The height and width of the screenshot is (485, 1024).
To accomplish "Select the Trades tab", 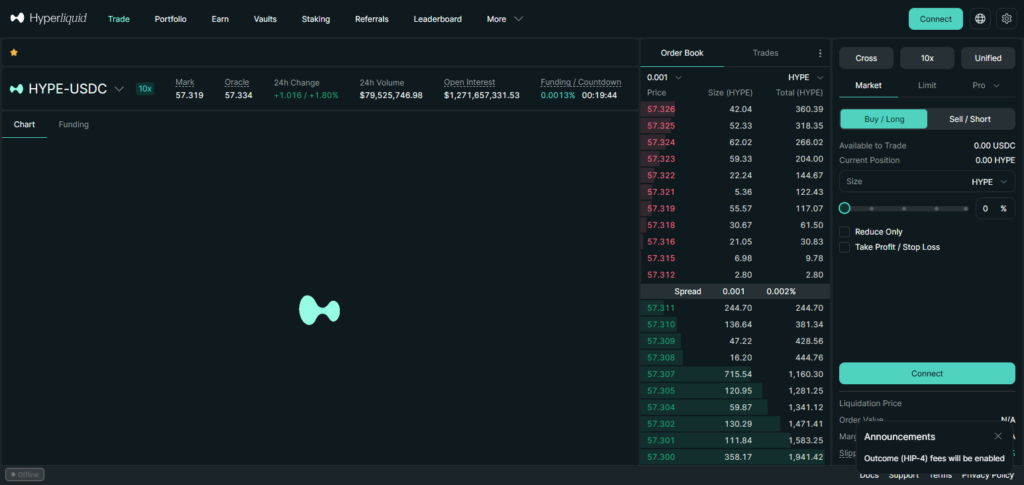I will (x=765, y=53).
